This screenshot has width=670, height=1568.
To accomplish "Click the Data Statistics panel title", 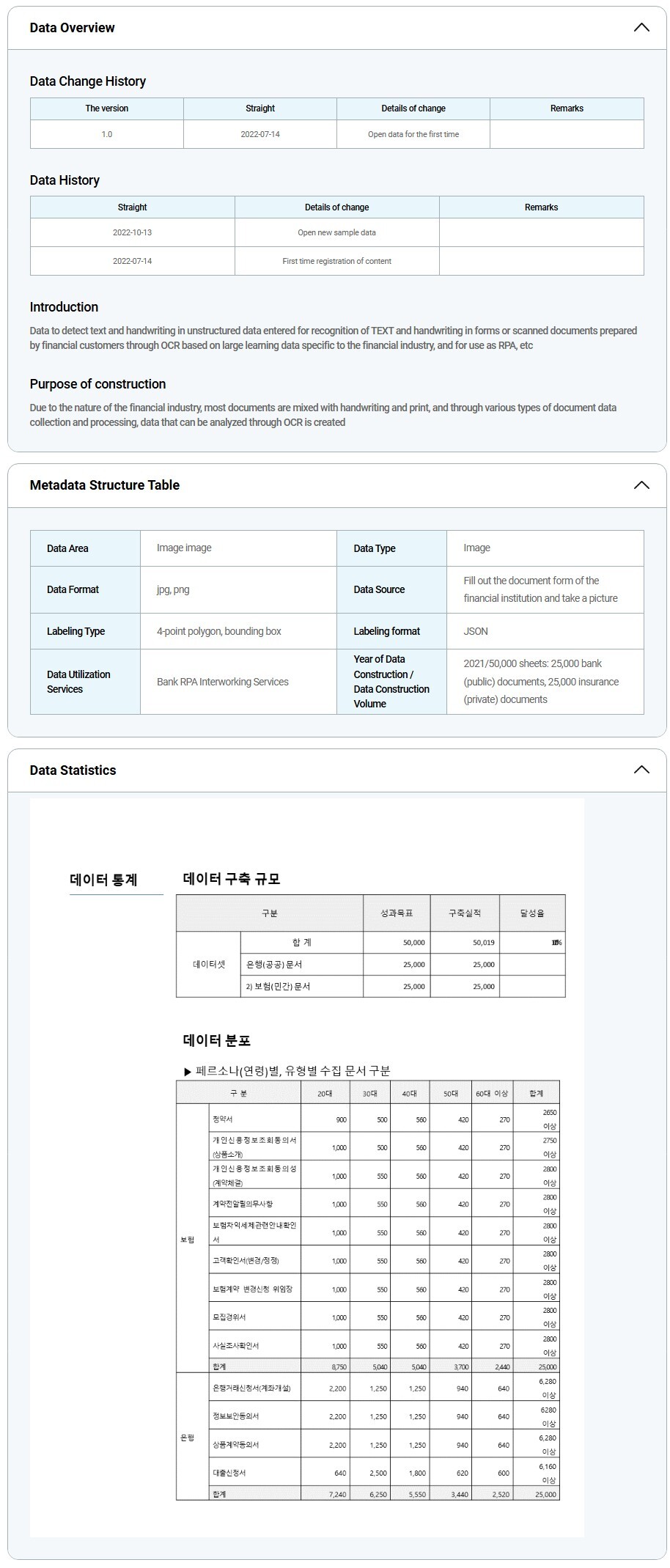I will (73, 770).
